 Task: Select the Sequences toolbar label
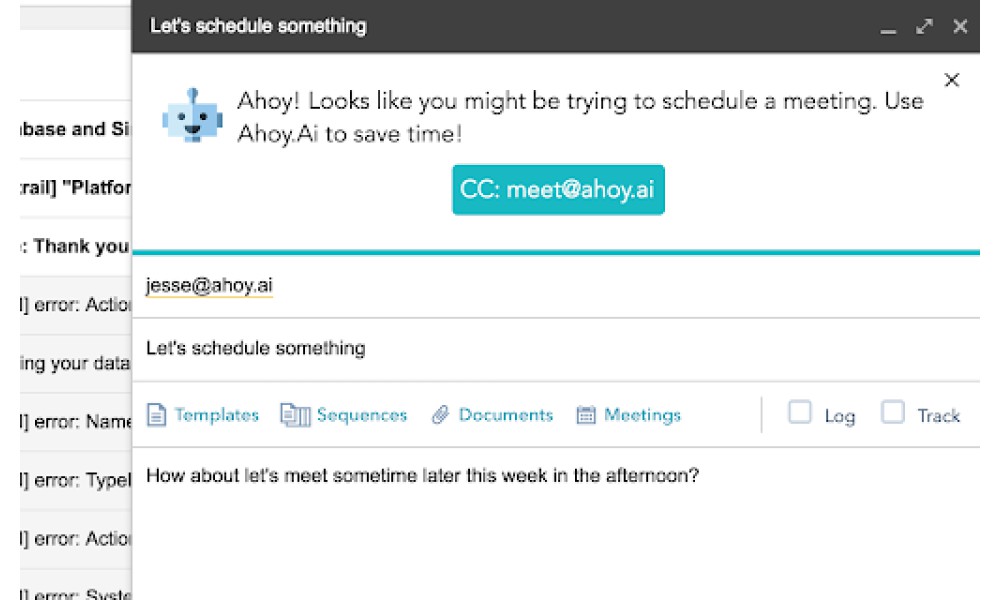click(x=362, y=415)
